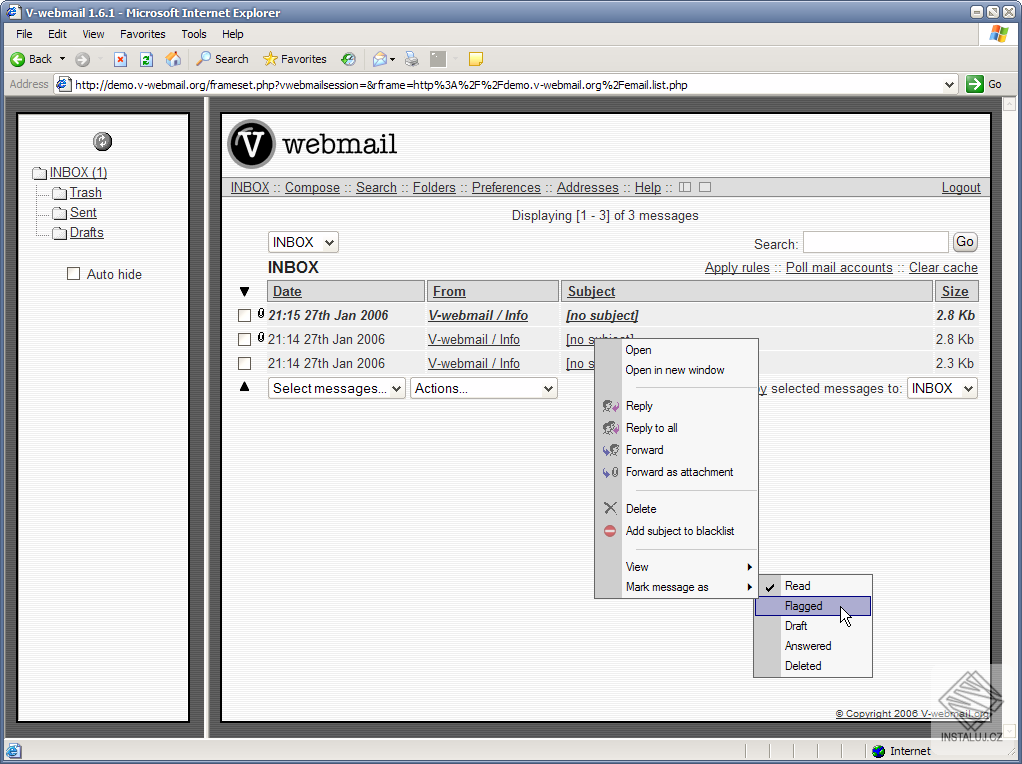Open the Select messages dropdown
The image size is (1022, 764).
click(x=336, y=389)
